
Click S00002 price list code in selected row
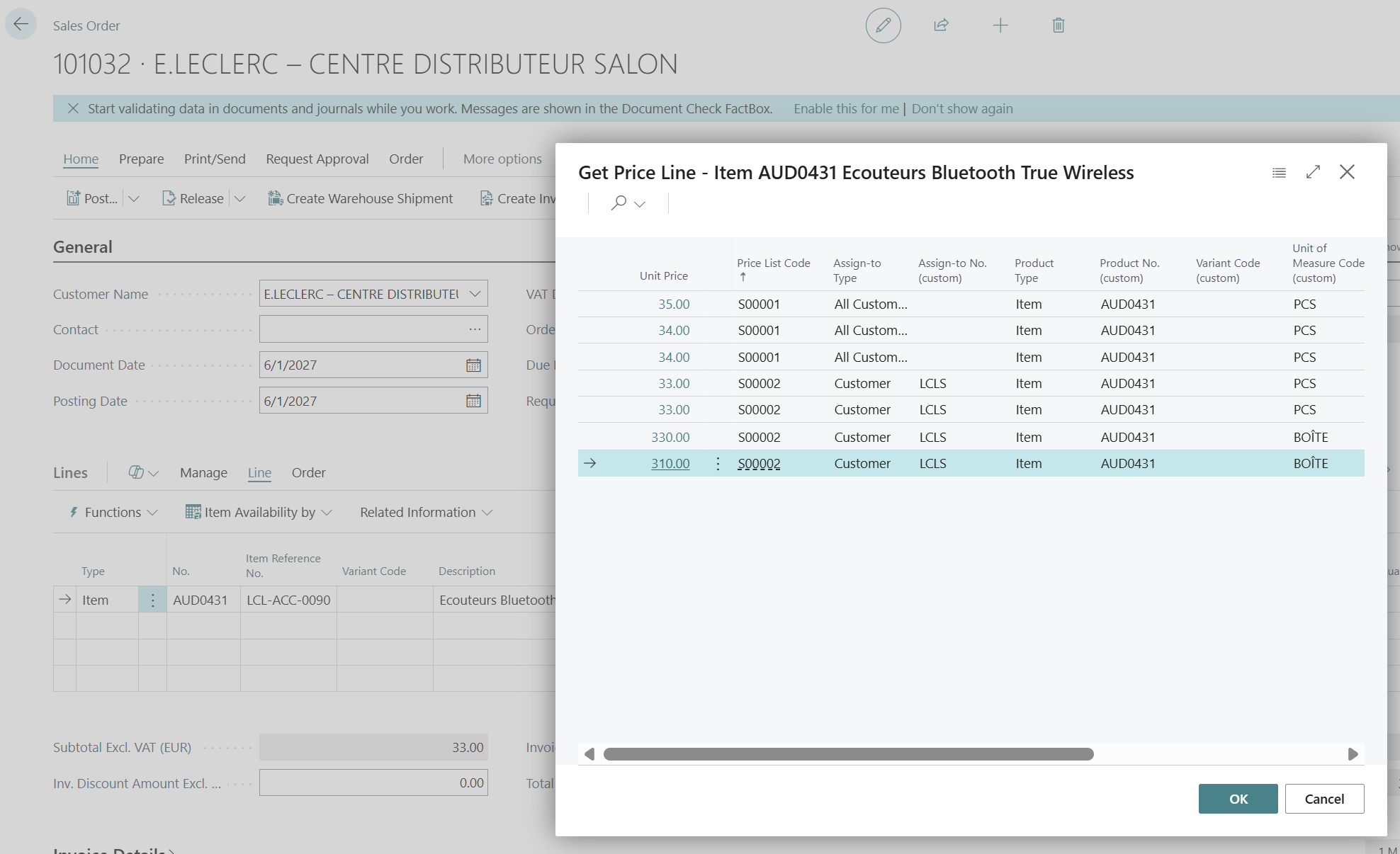[x=759, y=464]
